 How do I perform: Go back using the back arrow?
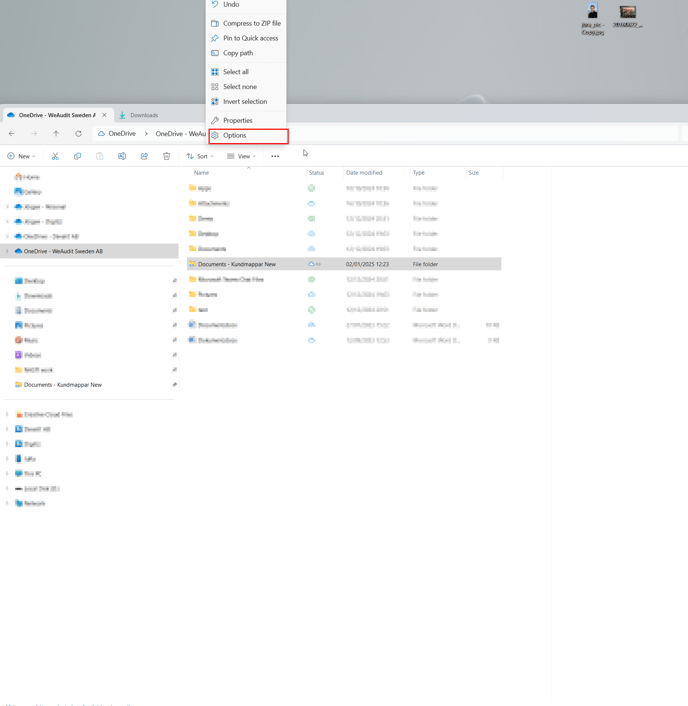pyautogui.click(x=12, y=133)
